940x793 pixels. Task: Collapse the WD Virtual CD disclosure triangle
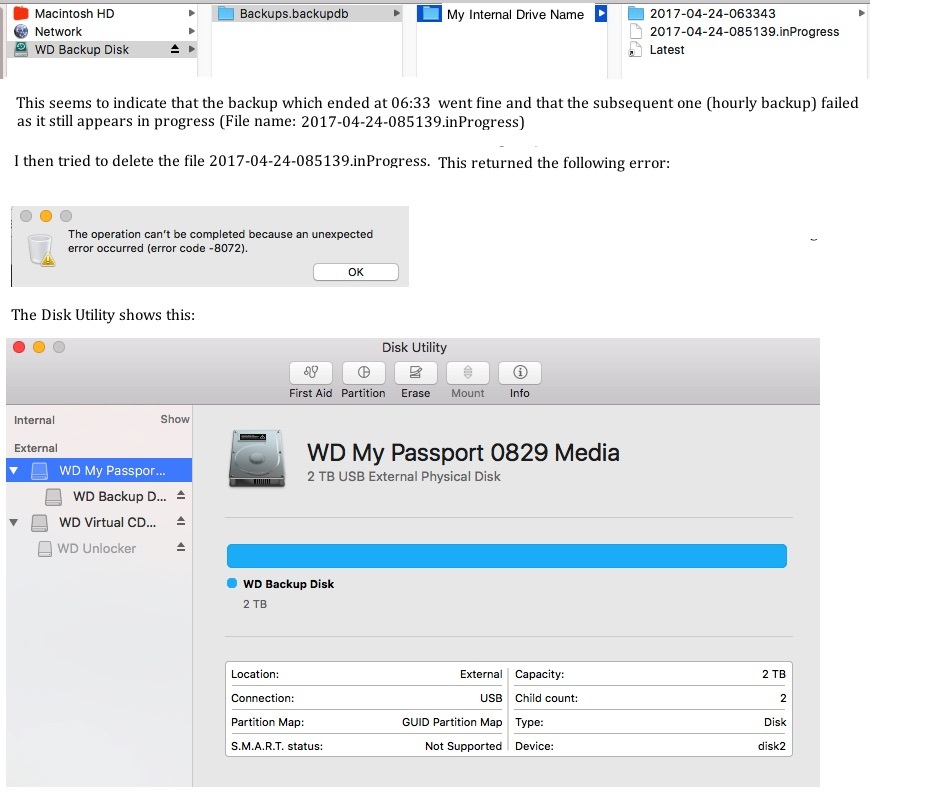point(14,522)
